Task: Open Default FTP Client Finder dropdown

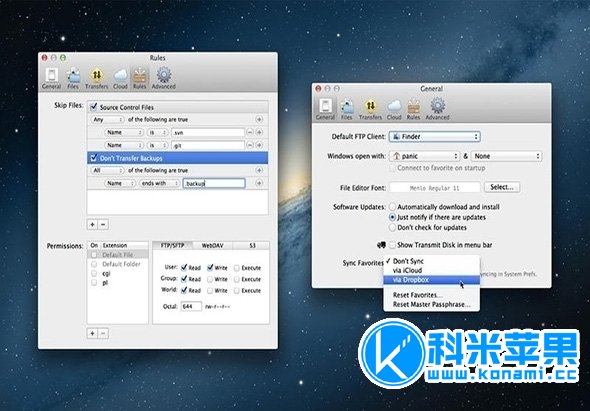Action: click(435, 137)
